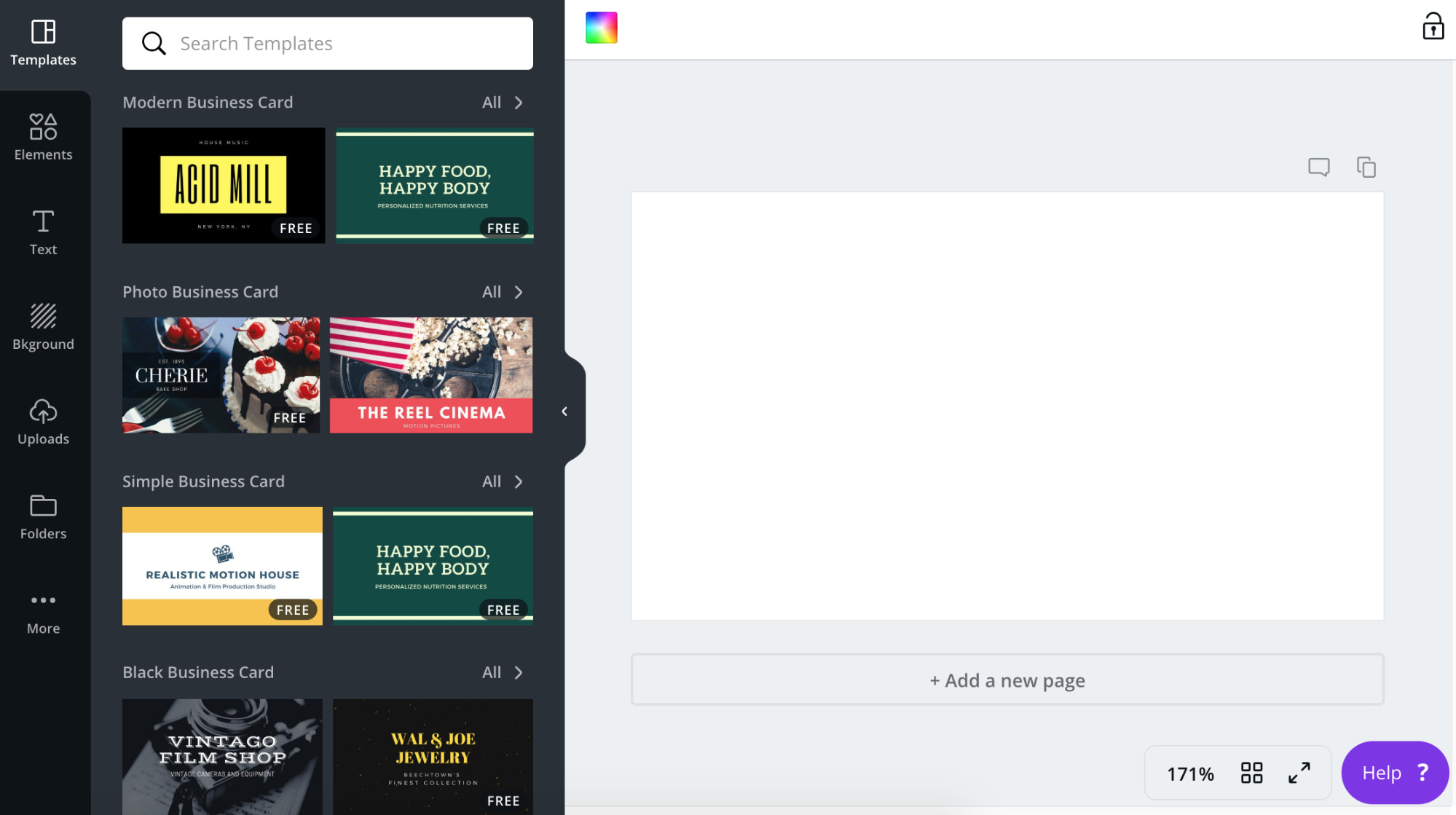
Task: Expand all Modern Business Card templates
Action: (x=503, y=103)
